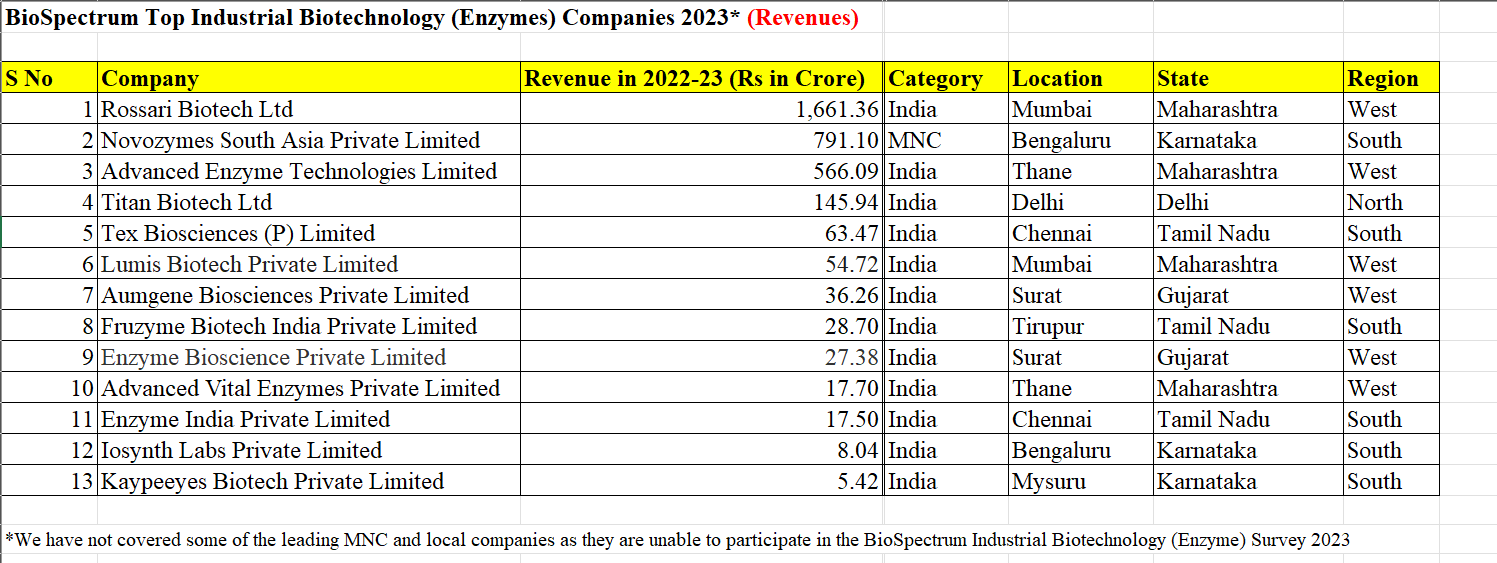Select the 'Mysuru' location cell
This screenshot has height=563, width=1497.
(1082, 481)
